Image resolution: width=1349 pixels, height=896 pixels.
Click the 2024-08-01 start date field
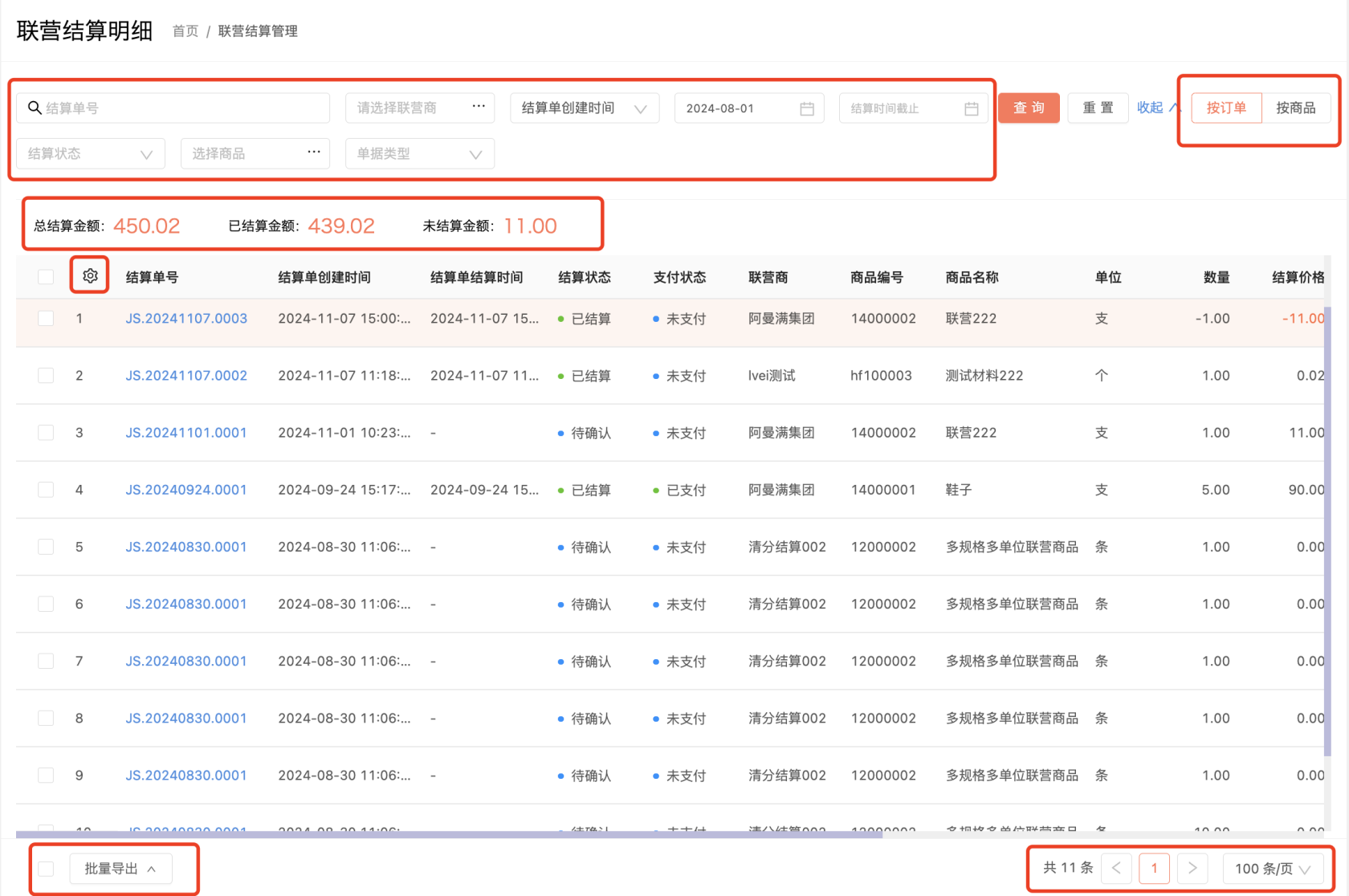coord(749,108)
